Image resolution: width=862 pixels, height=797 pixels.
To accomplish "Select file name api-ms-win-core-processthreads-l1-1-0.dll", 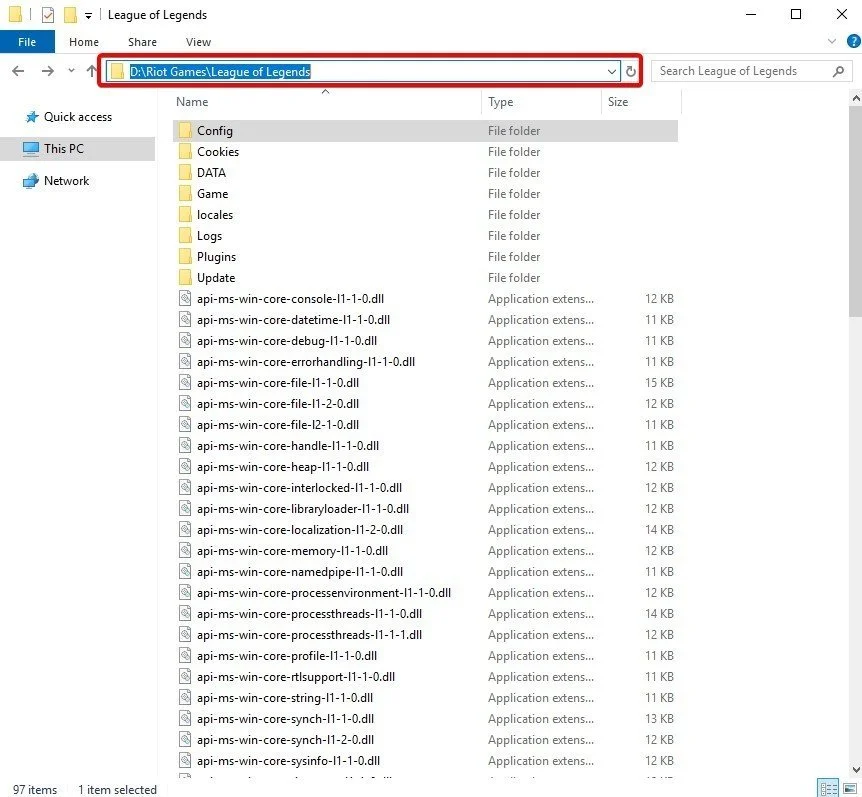I will 309,613.
